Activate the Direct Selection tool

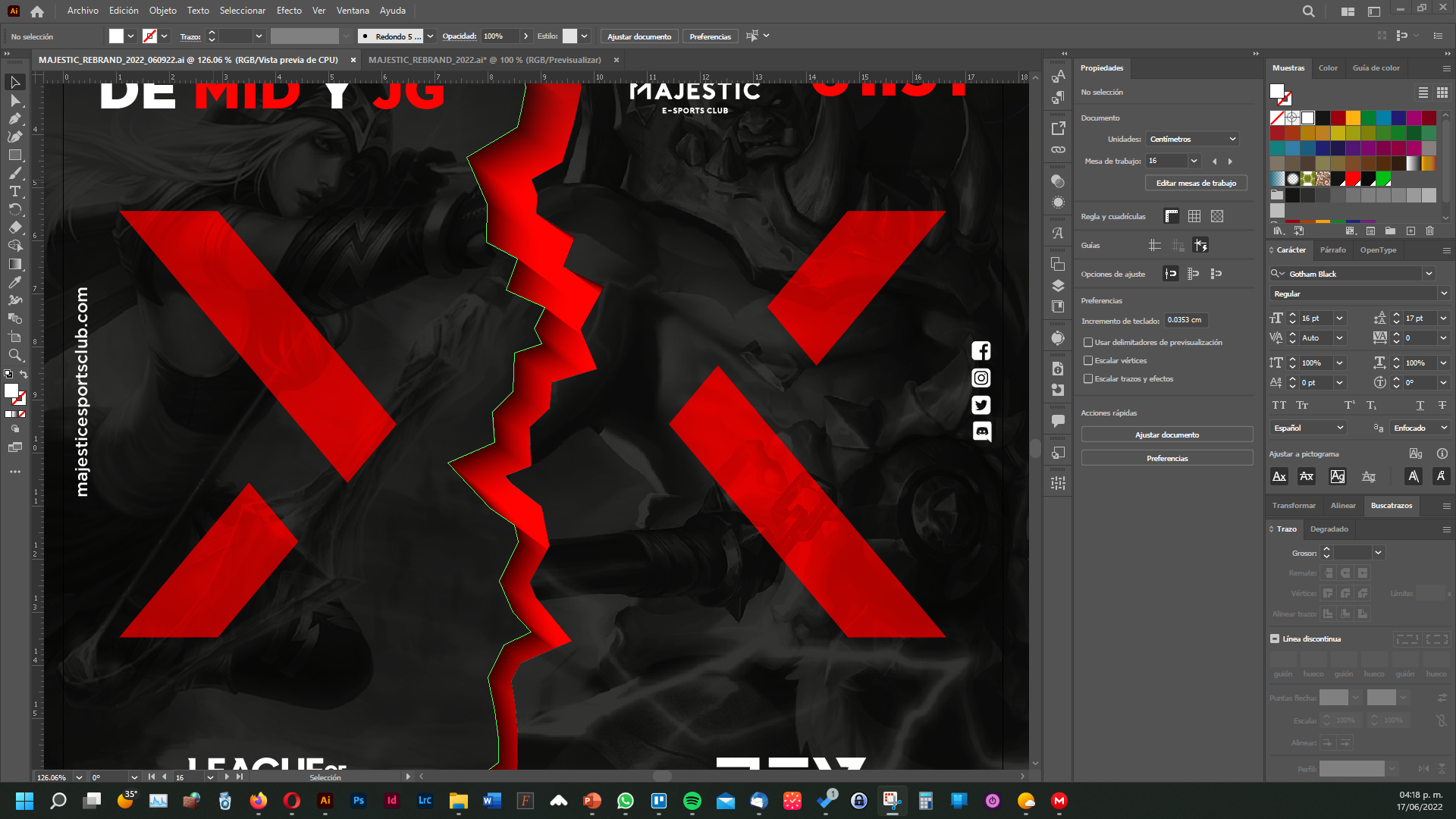pos(15,100)
